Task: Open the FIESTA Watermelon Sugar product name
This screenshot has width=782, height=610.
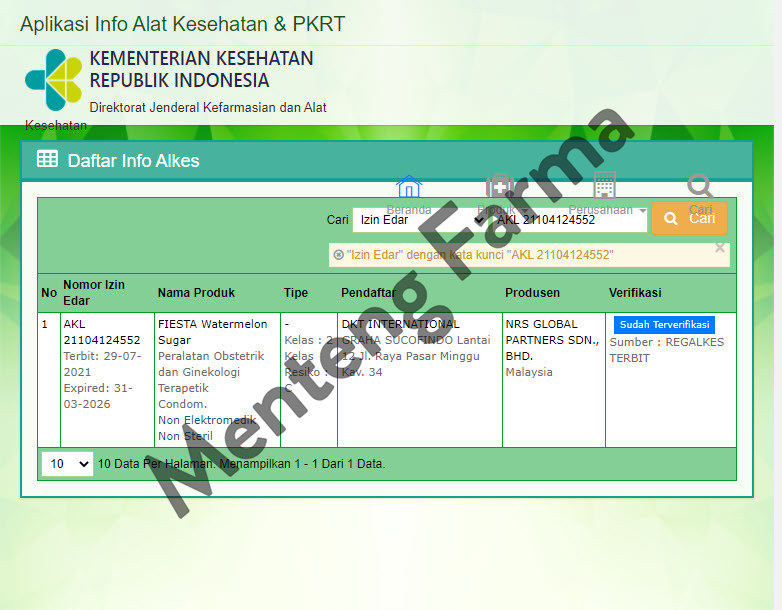Action: tap(213, 332)
